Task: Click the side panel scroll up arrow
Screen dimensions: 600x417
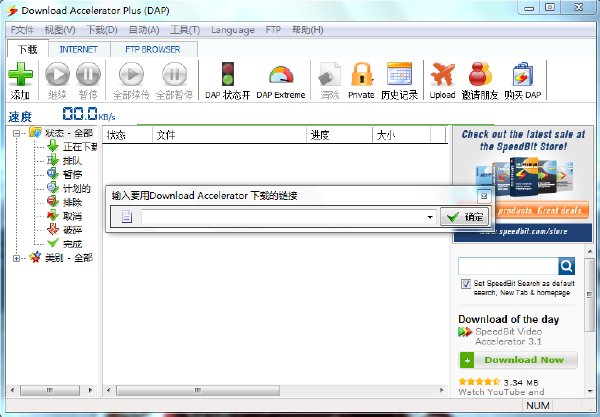Action: 590,251
